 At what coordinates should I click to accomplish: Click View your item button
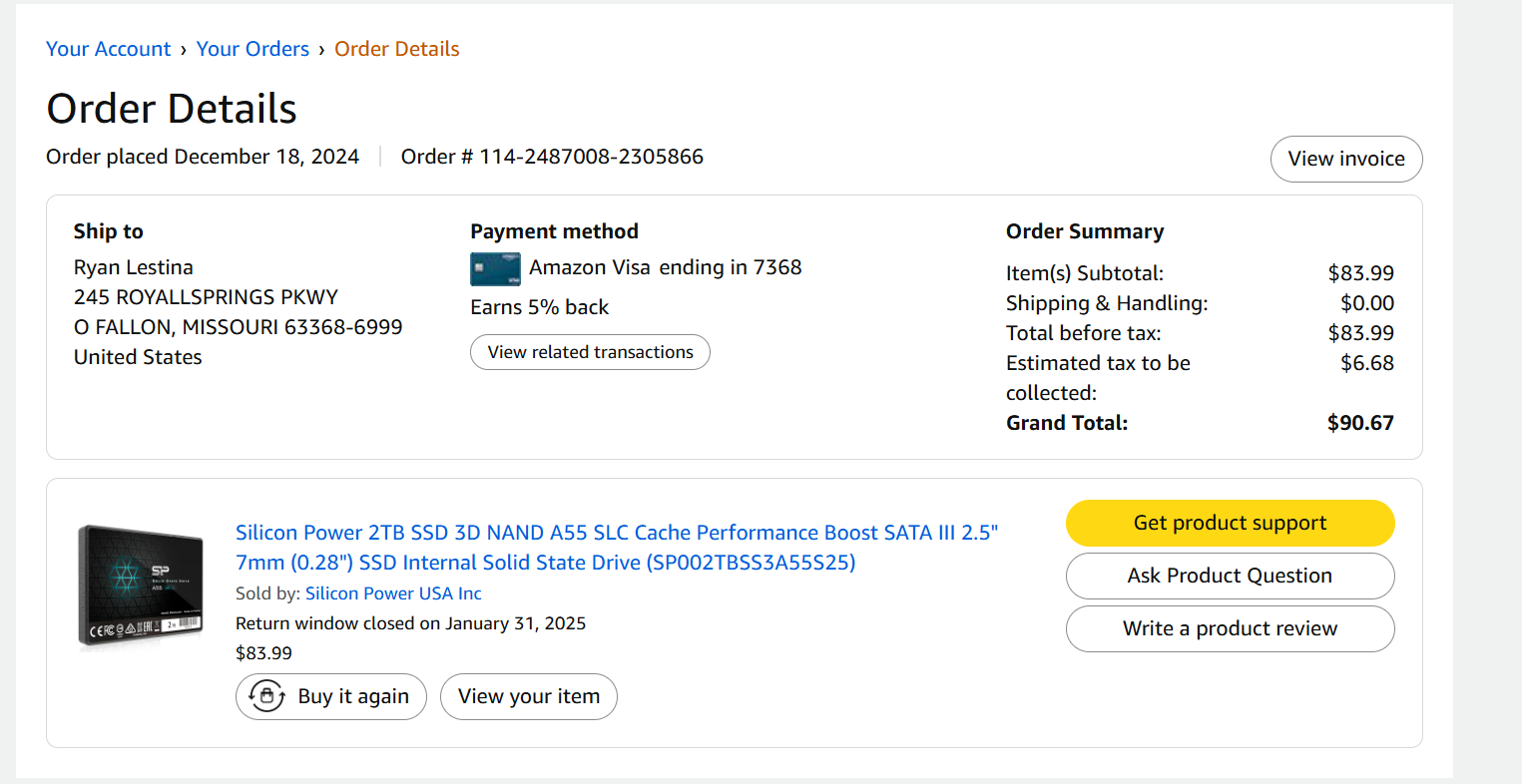tap(528, 696)
